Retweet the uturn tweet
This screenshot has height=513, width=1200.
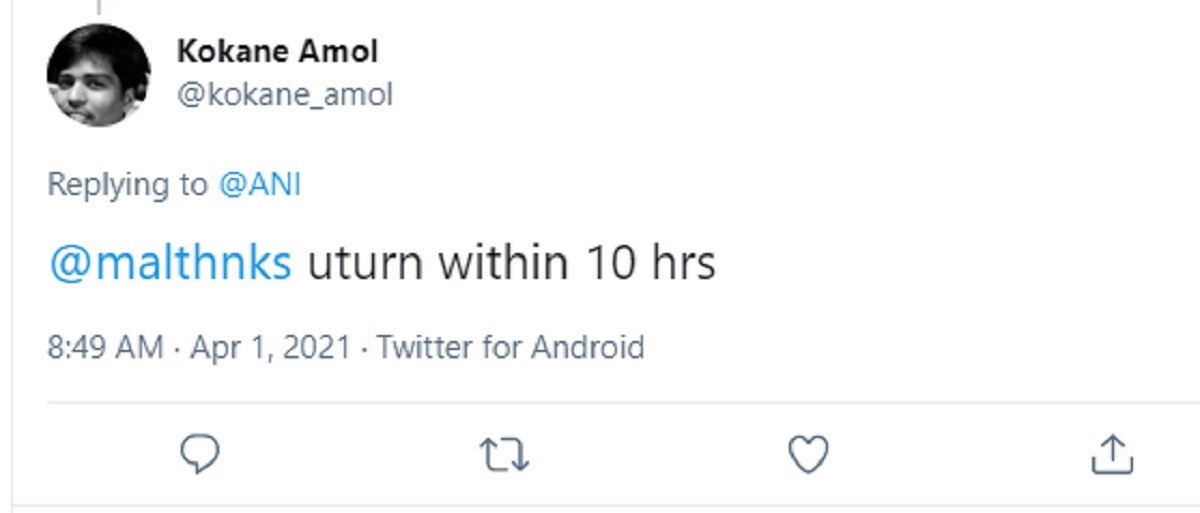click(504, 455)
